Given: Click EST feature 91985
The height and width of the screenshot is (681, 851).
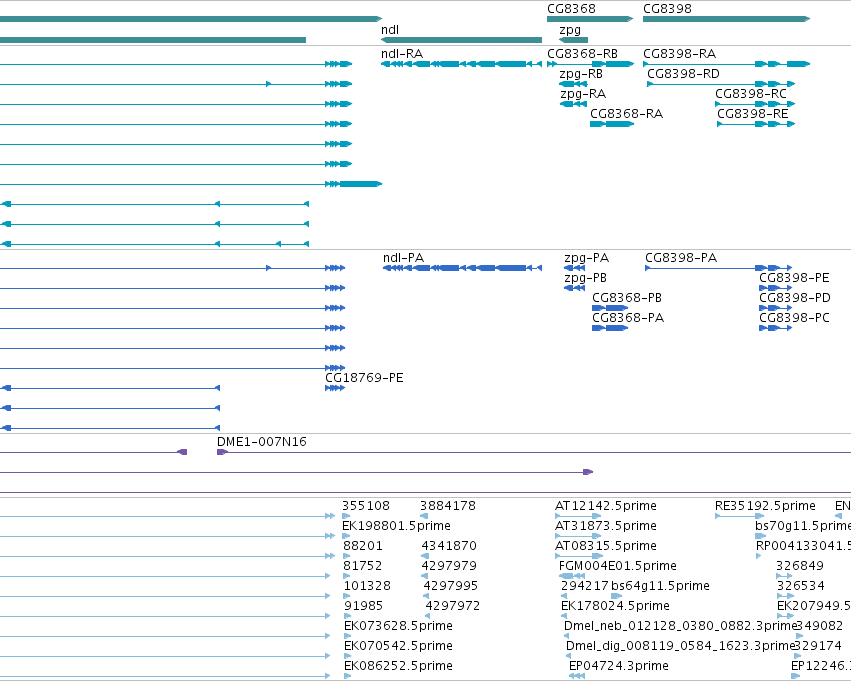Looking at the screenshot, I should pos(347,616).
